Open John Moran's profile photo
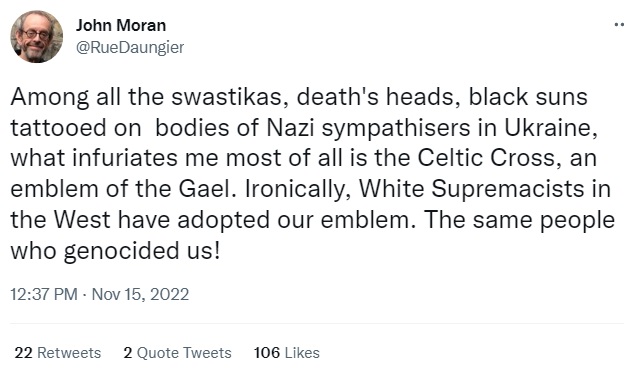624x376 pixels. pyautogui.click(x=37, y=37)
